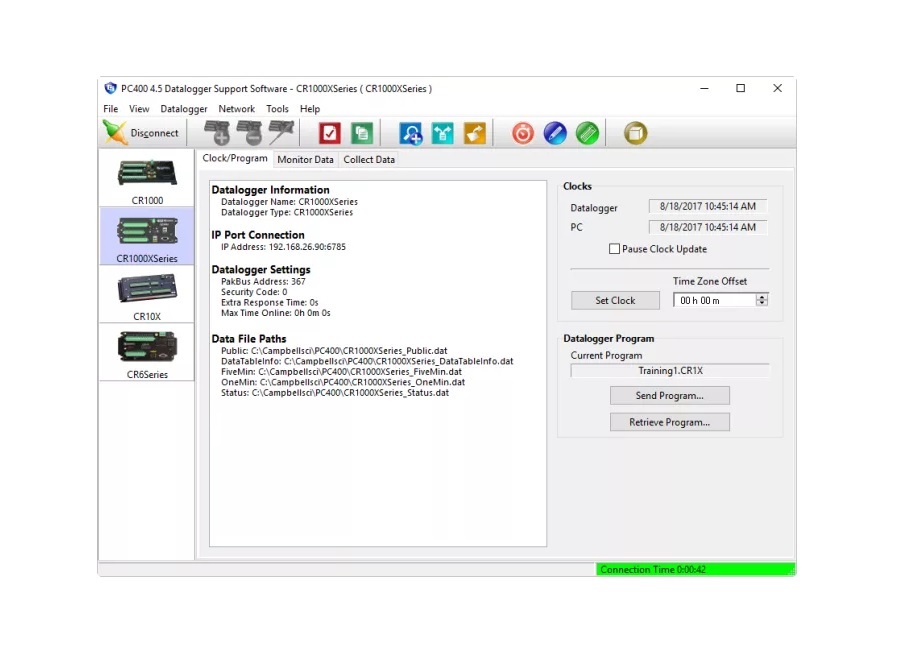Click the Add Datalogger icon
The image size is (900, 660).
217,133
